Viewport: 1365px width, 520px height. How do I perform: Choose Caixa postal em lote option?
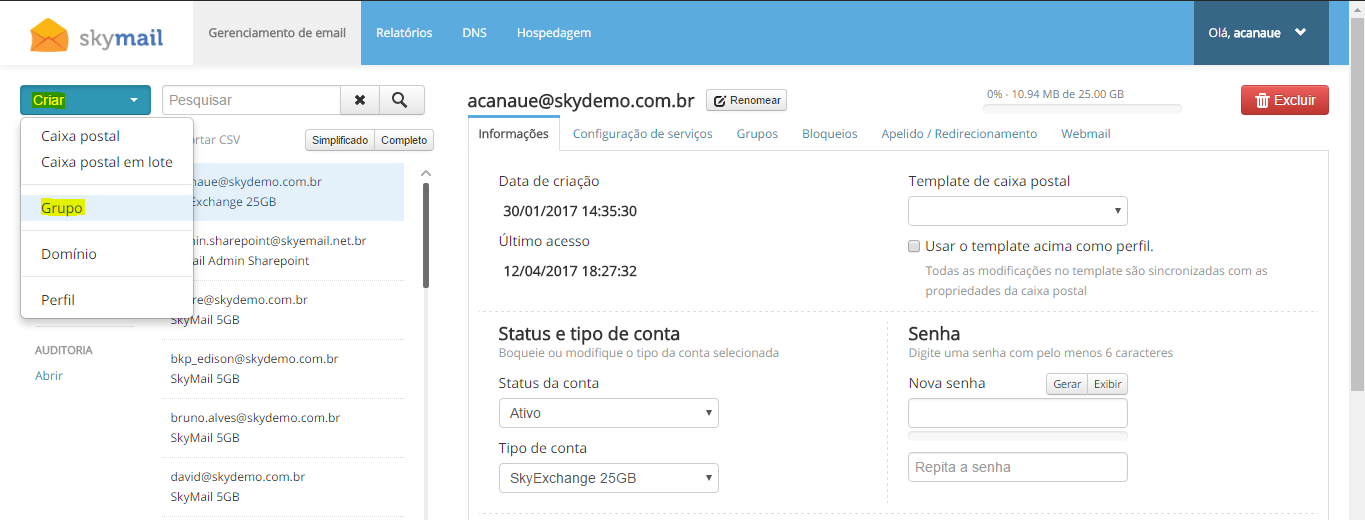106,162
